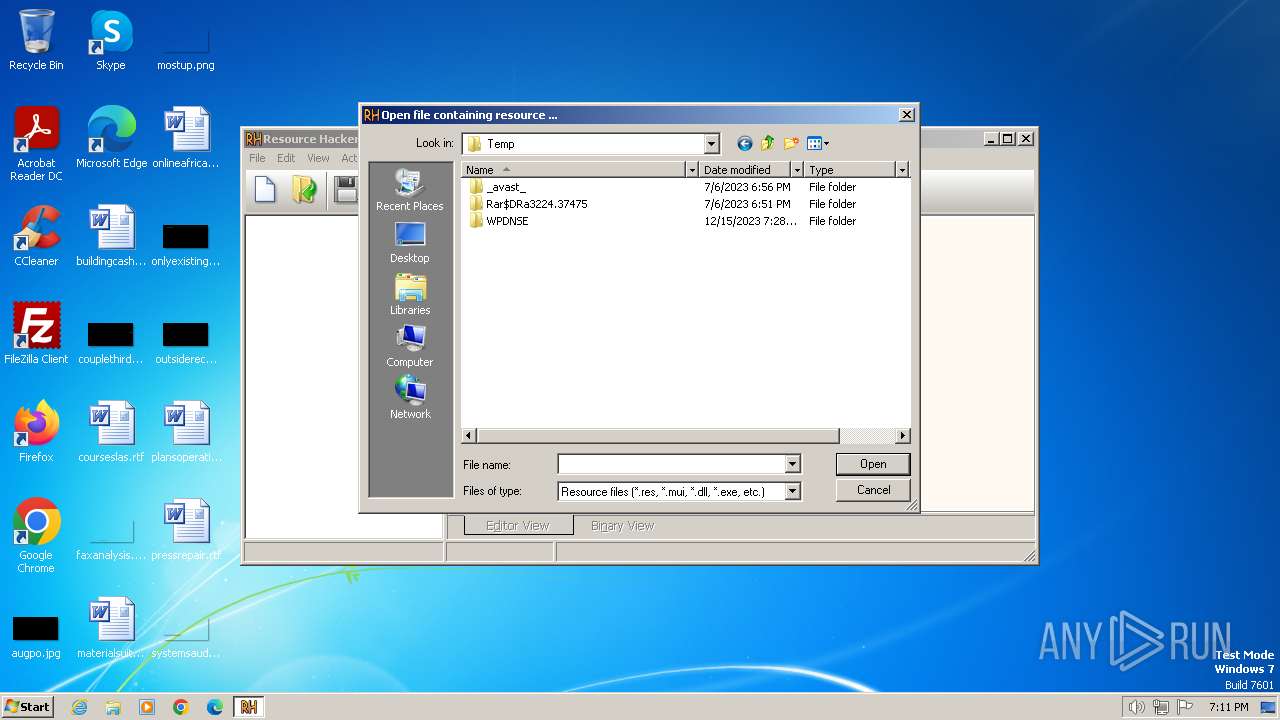Close the Open file dialog
The height and width of the screenshot is (720, 1280).
tap(906, 115)
